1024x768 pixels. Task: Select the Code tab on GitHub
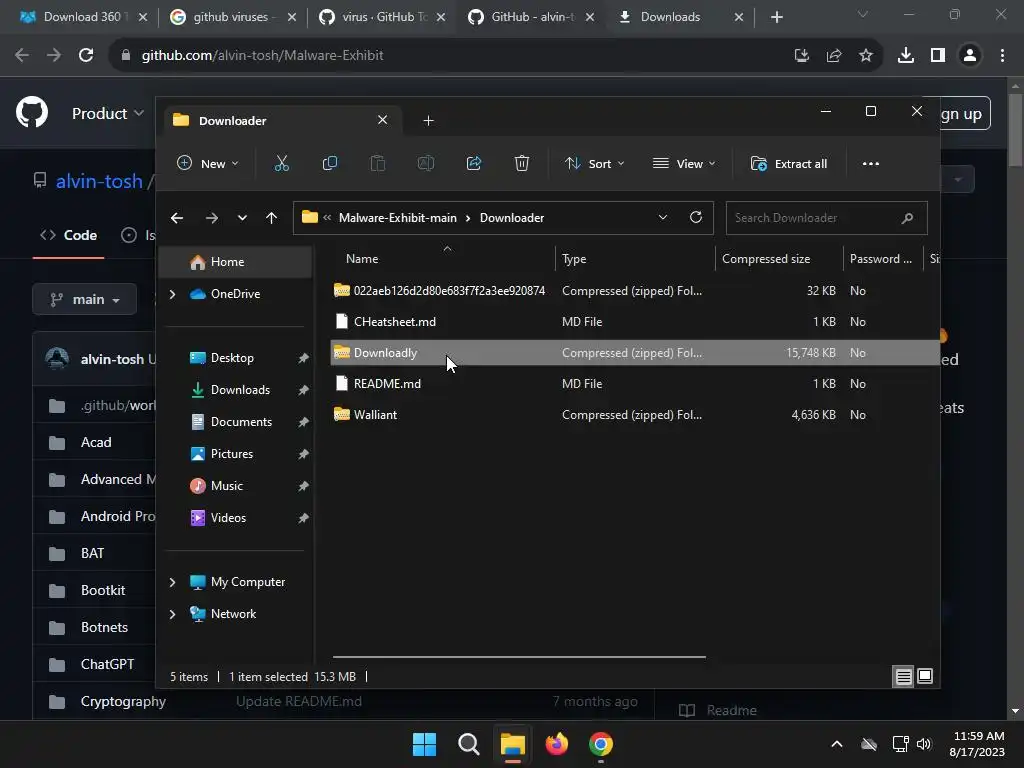[x=69, y=235]
